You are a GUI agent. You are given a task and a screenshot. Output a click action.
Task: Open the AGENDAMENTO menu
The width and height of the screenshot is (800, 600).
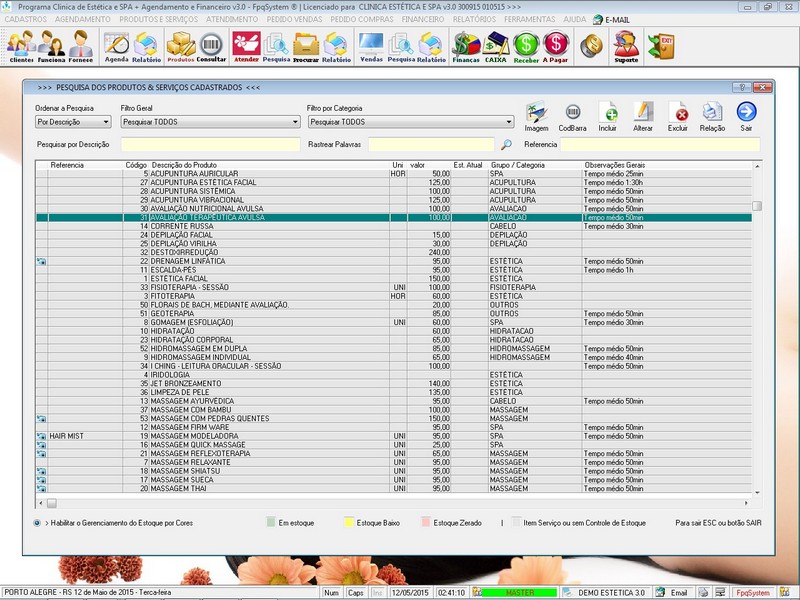click(x=83, y=19)
